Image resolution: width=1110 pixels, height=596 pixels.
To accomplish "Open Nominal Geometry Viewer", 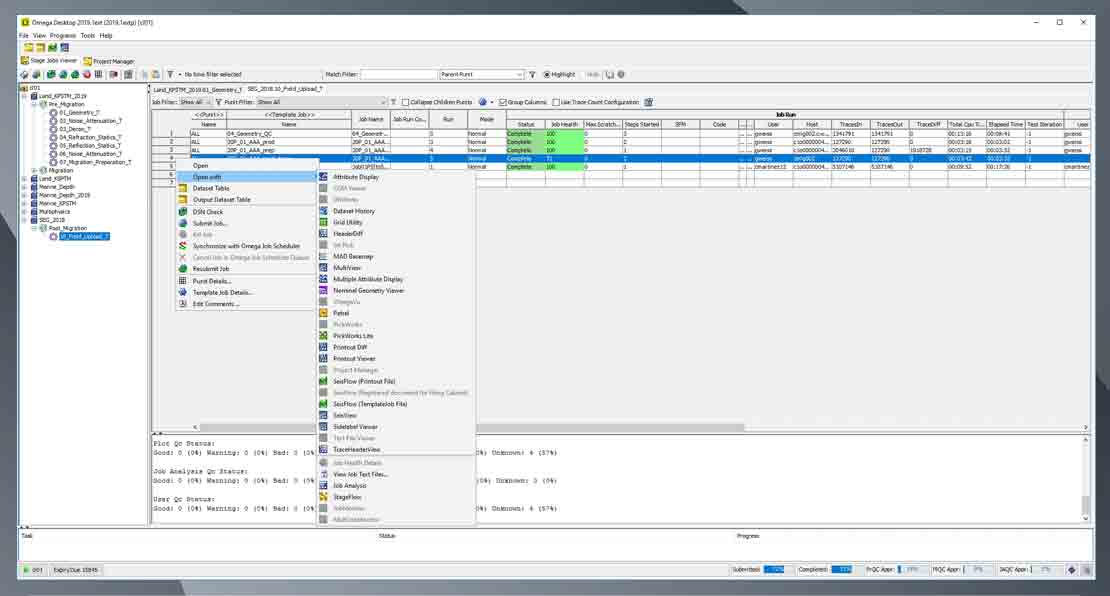I will [368, 291].
